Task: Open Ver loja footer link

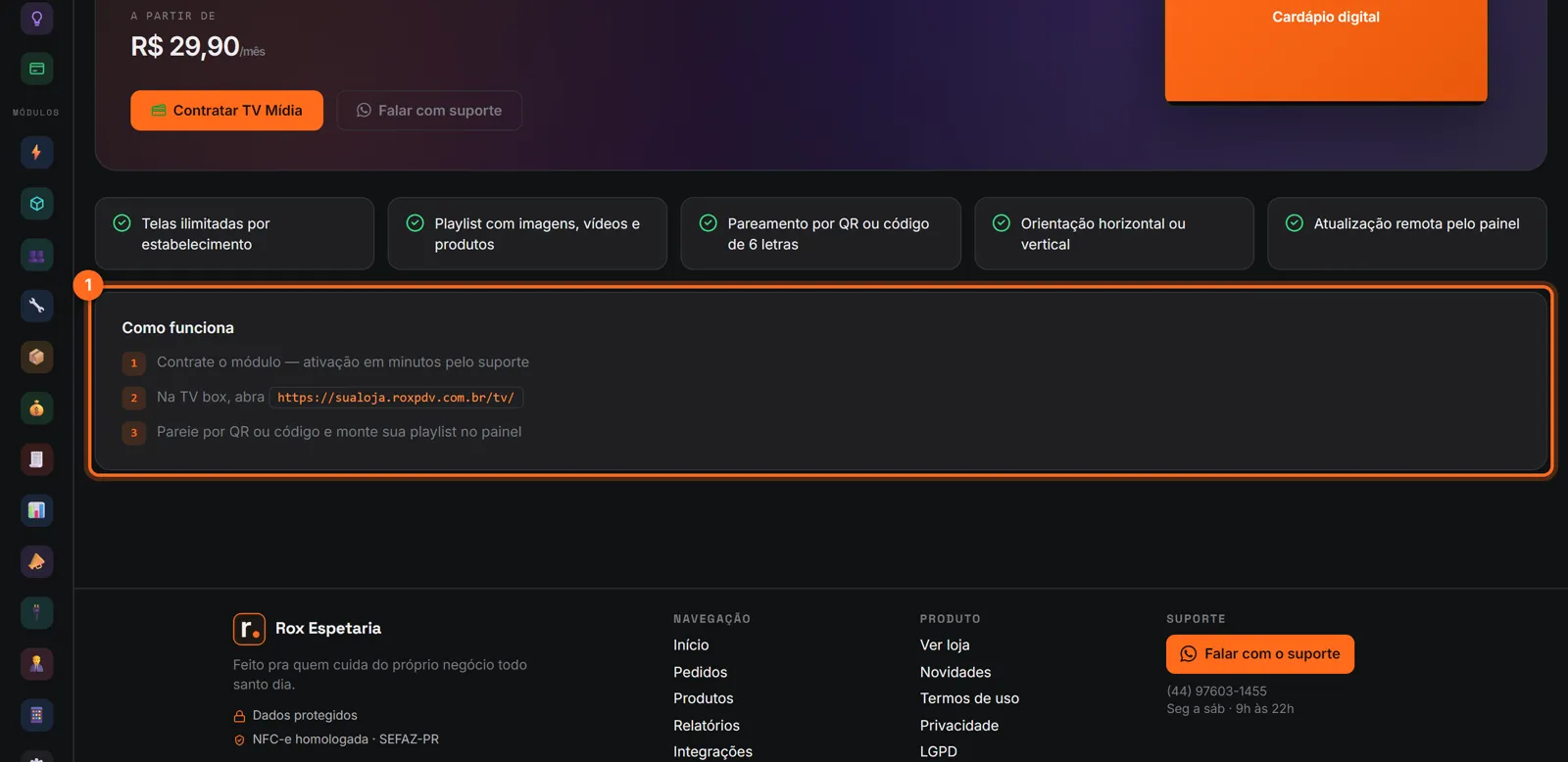Action: (945, 645)
